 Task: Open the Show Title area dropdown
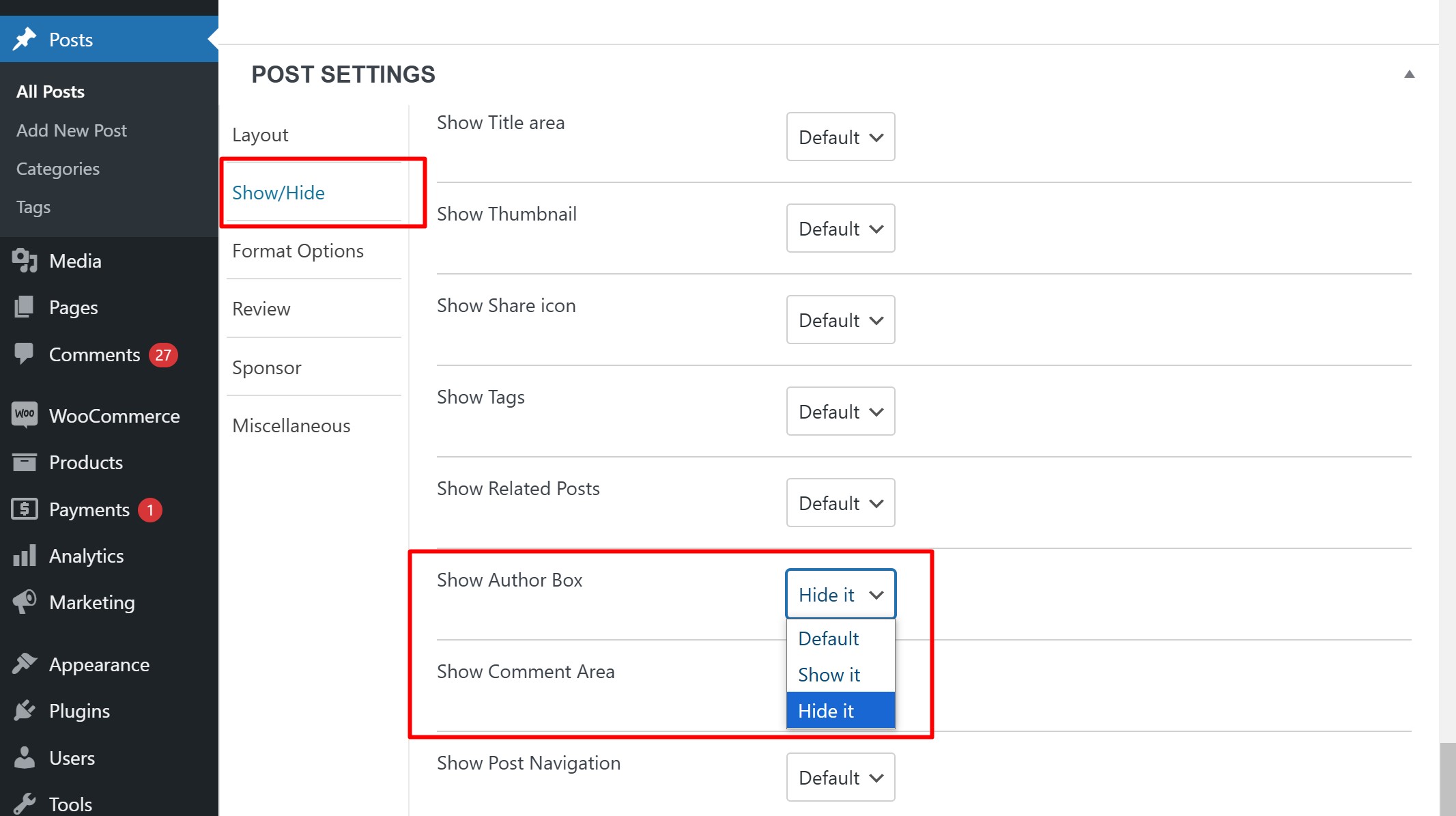(840, 137)
